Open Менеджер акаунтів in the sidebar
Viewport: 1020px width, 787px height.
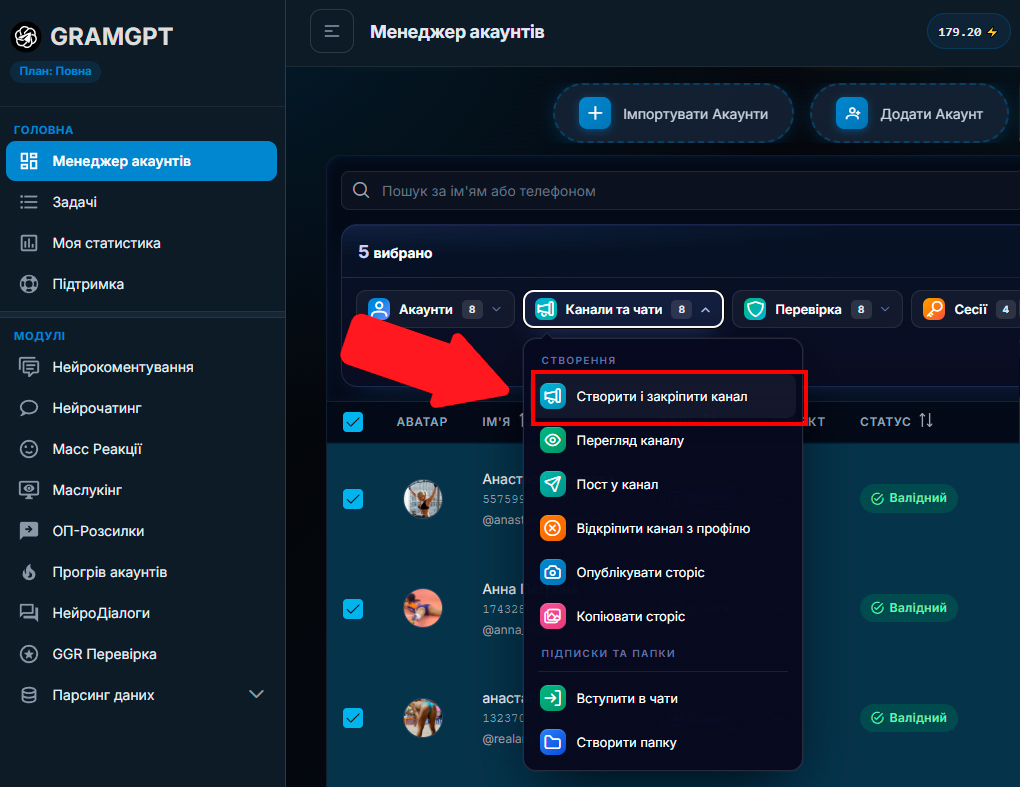coord(141,161)
